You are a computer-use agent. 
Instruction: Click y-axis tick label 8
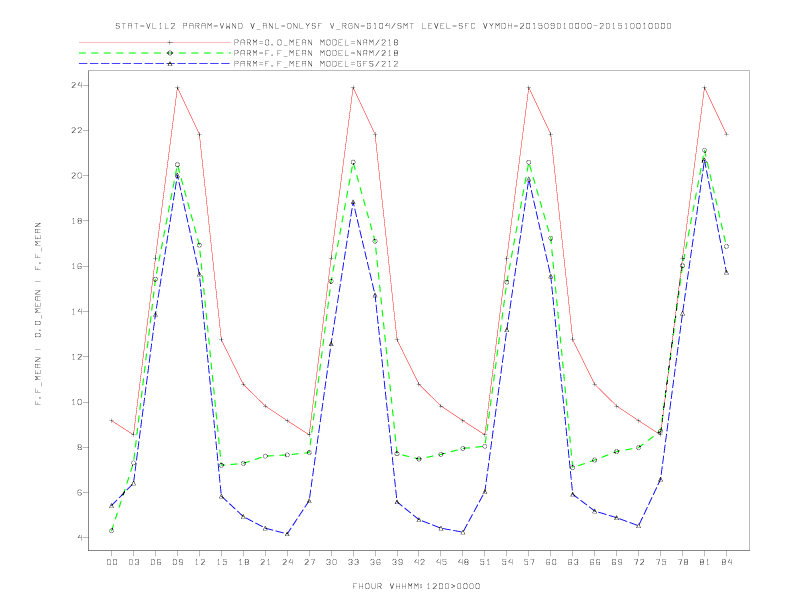(79, 447)
